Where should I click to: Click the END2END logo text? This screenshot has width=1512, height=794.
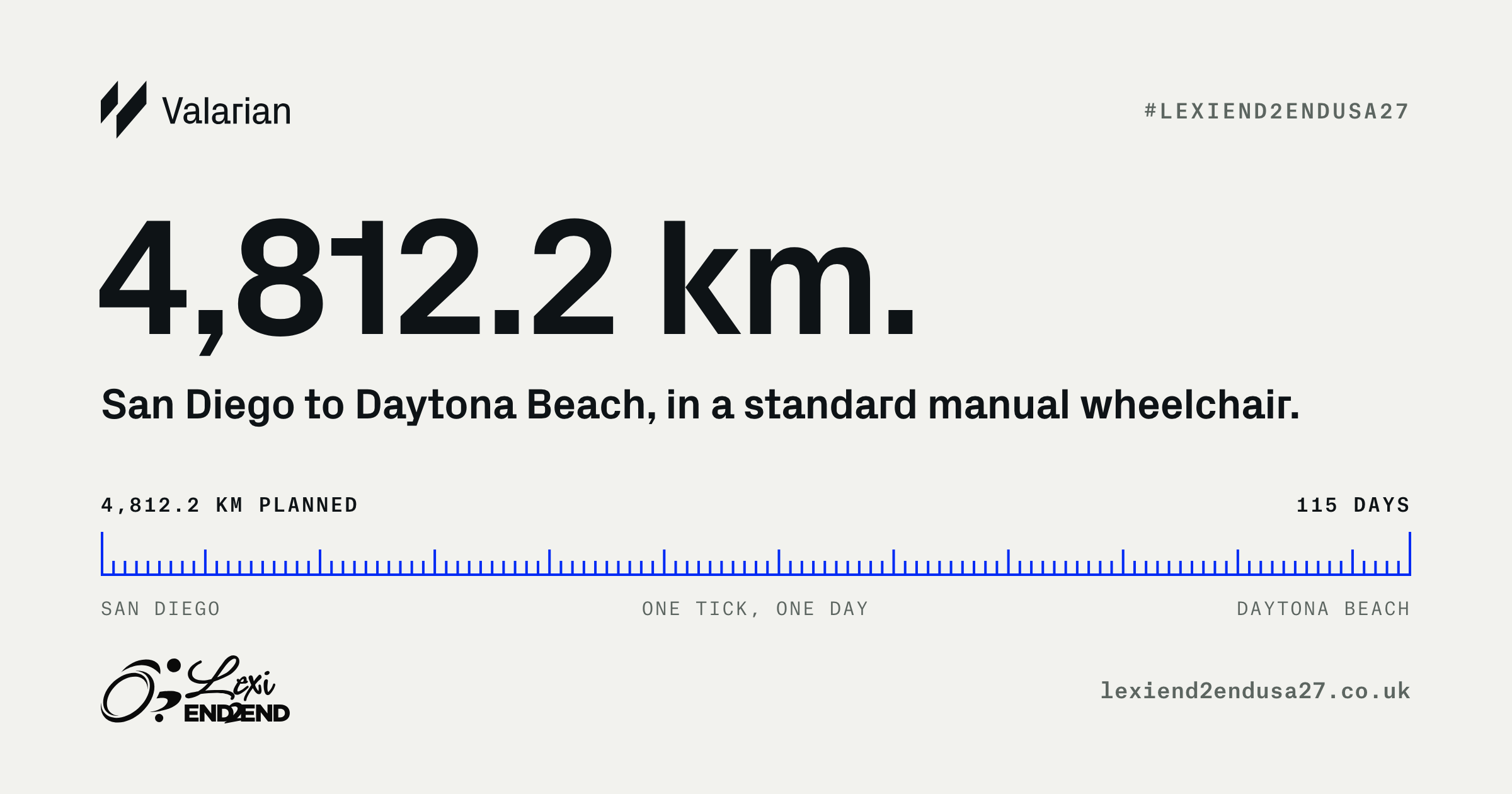tap(237, 713)
